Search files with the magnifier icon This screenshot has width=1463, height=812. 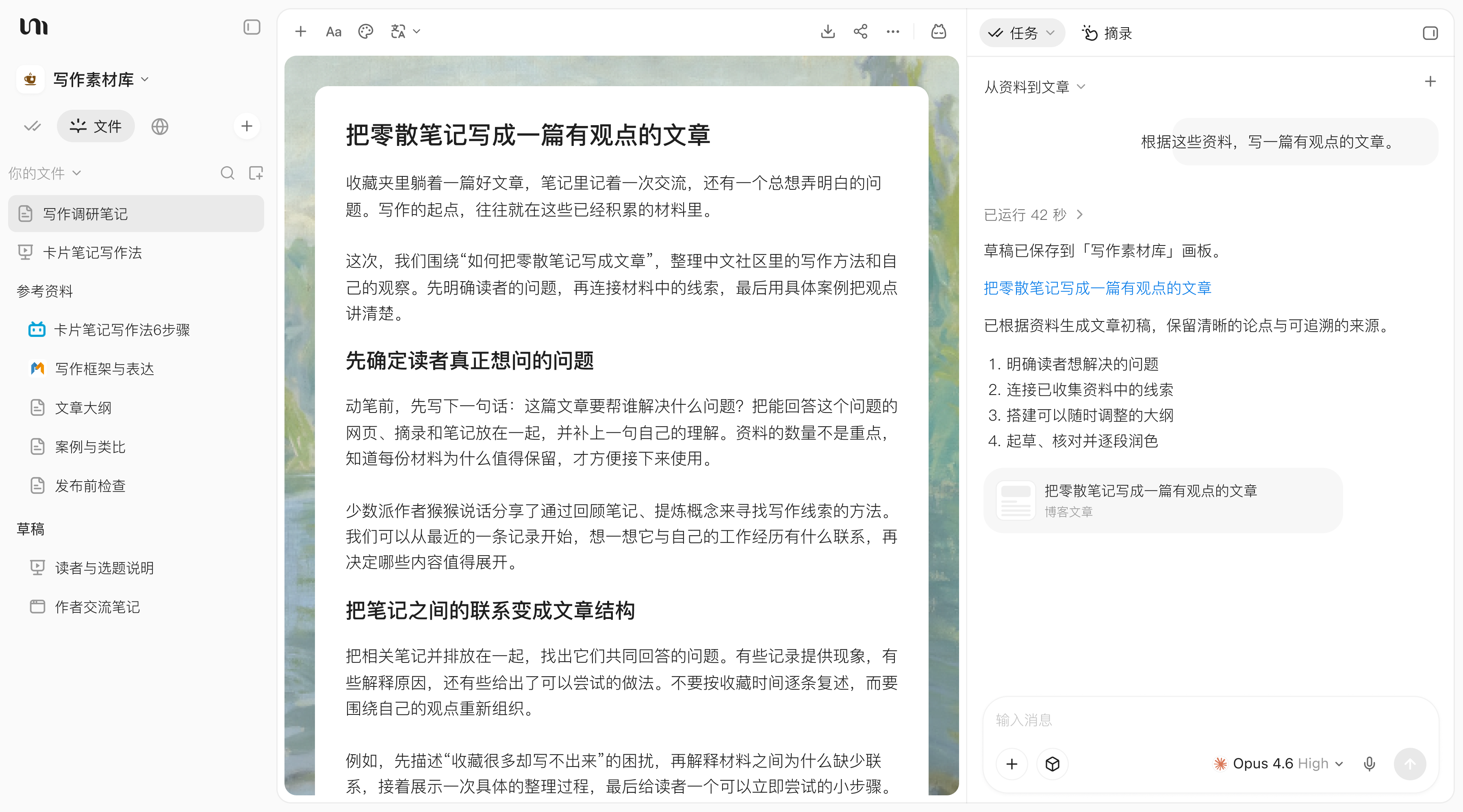pos(227,173)
